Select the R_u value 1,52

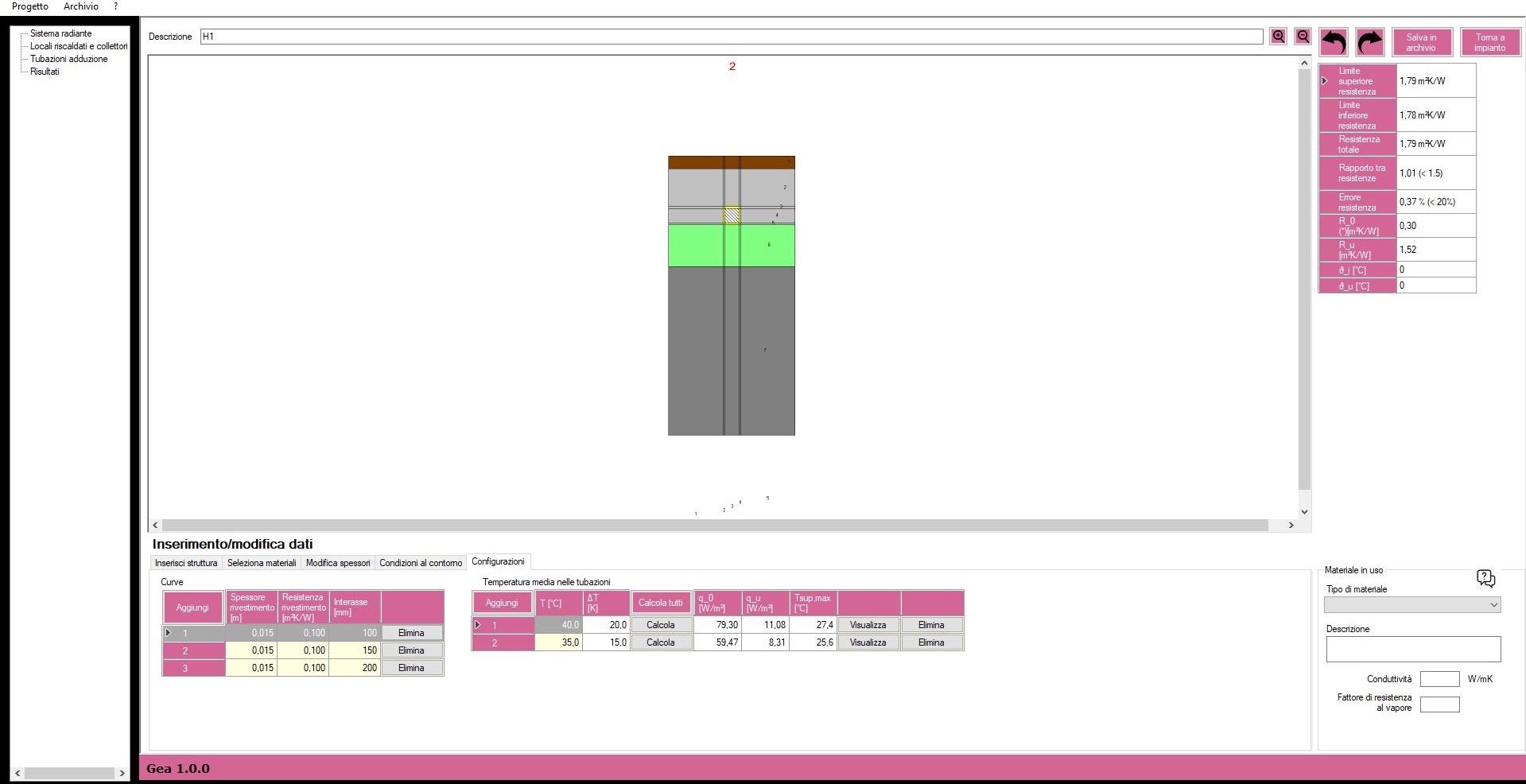[1436, 250]
